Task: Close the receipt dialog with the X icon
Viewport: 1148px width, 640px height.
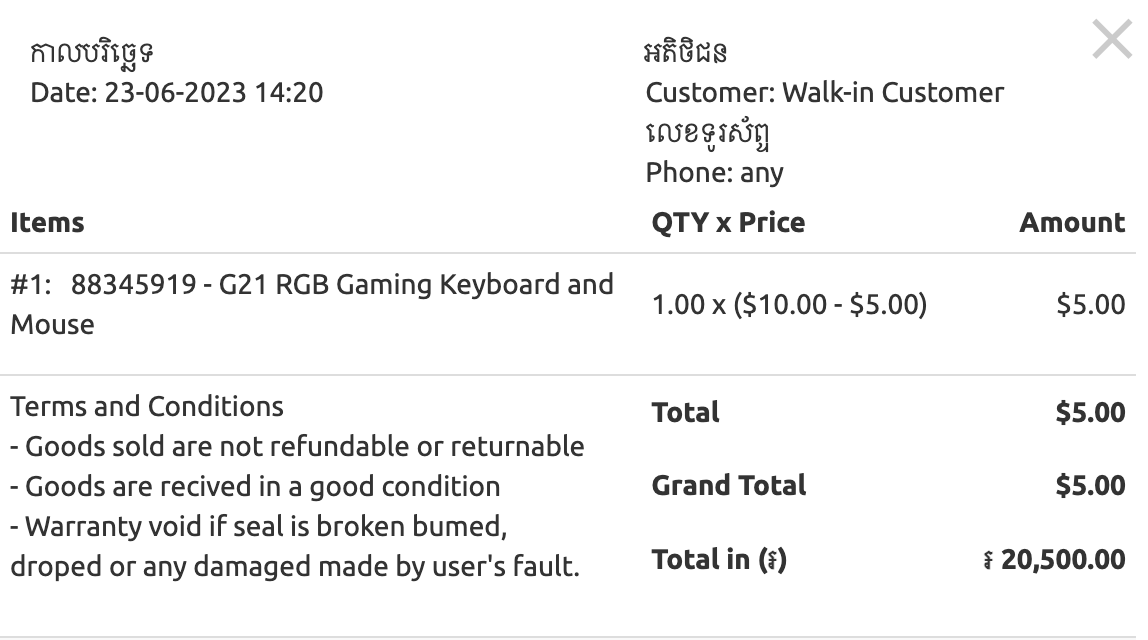Action: coord(1111,39)
